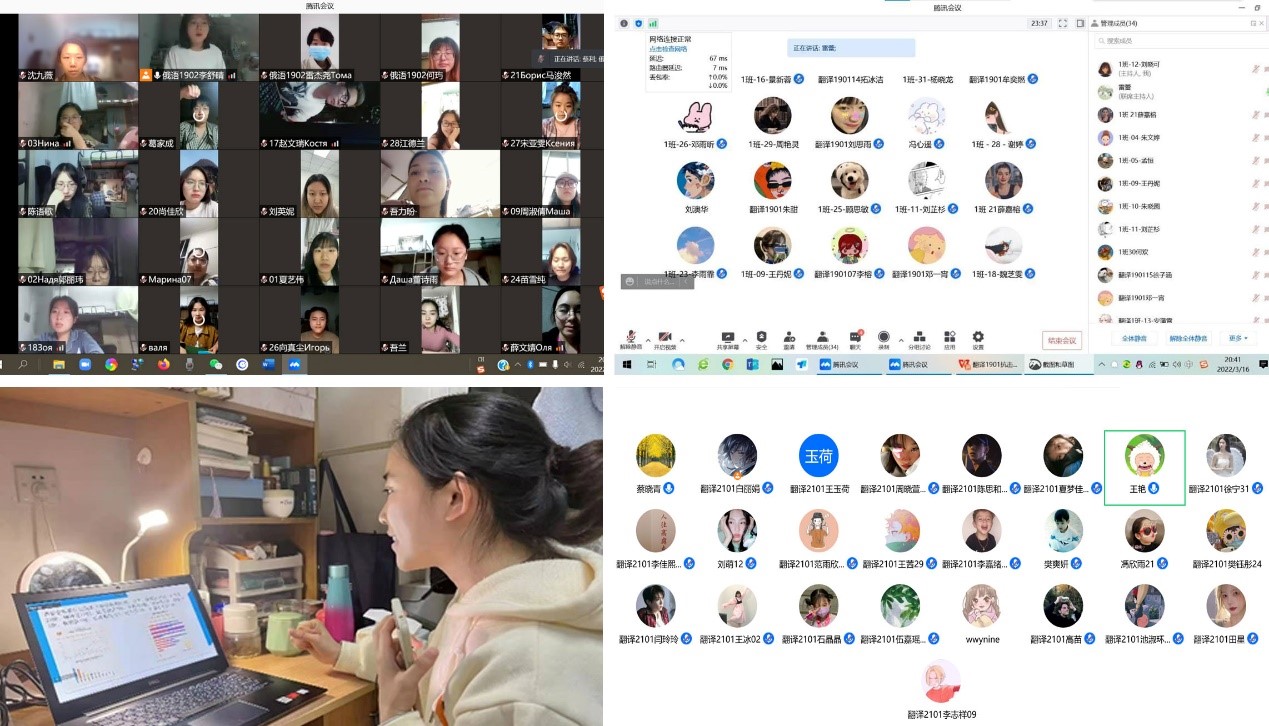Open the 聊天 (Chat) icon

(855, 338)
